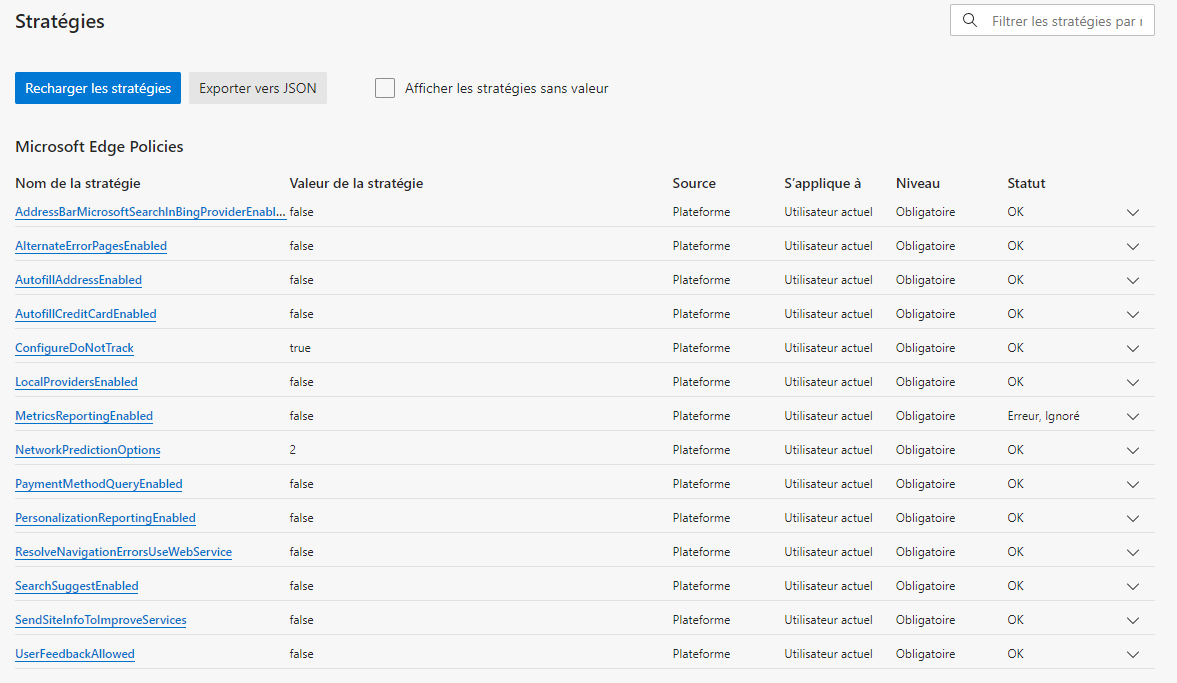
Task: Enable 'Afficher les stratégies sans valeur' checkbox
Action: pyautogui.click(x=385, y=88)
